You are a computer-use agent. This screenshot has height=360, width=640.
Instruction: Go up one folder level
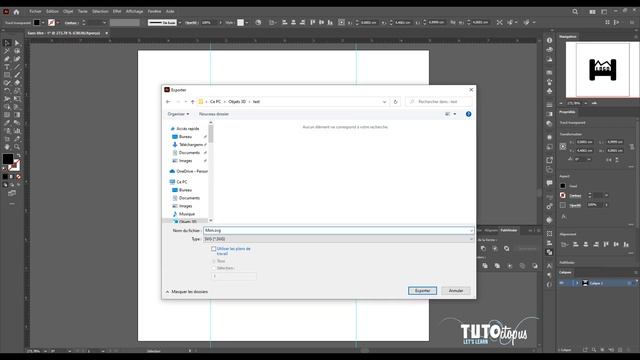(193, 102)
